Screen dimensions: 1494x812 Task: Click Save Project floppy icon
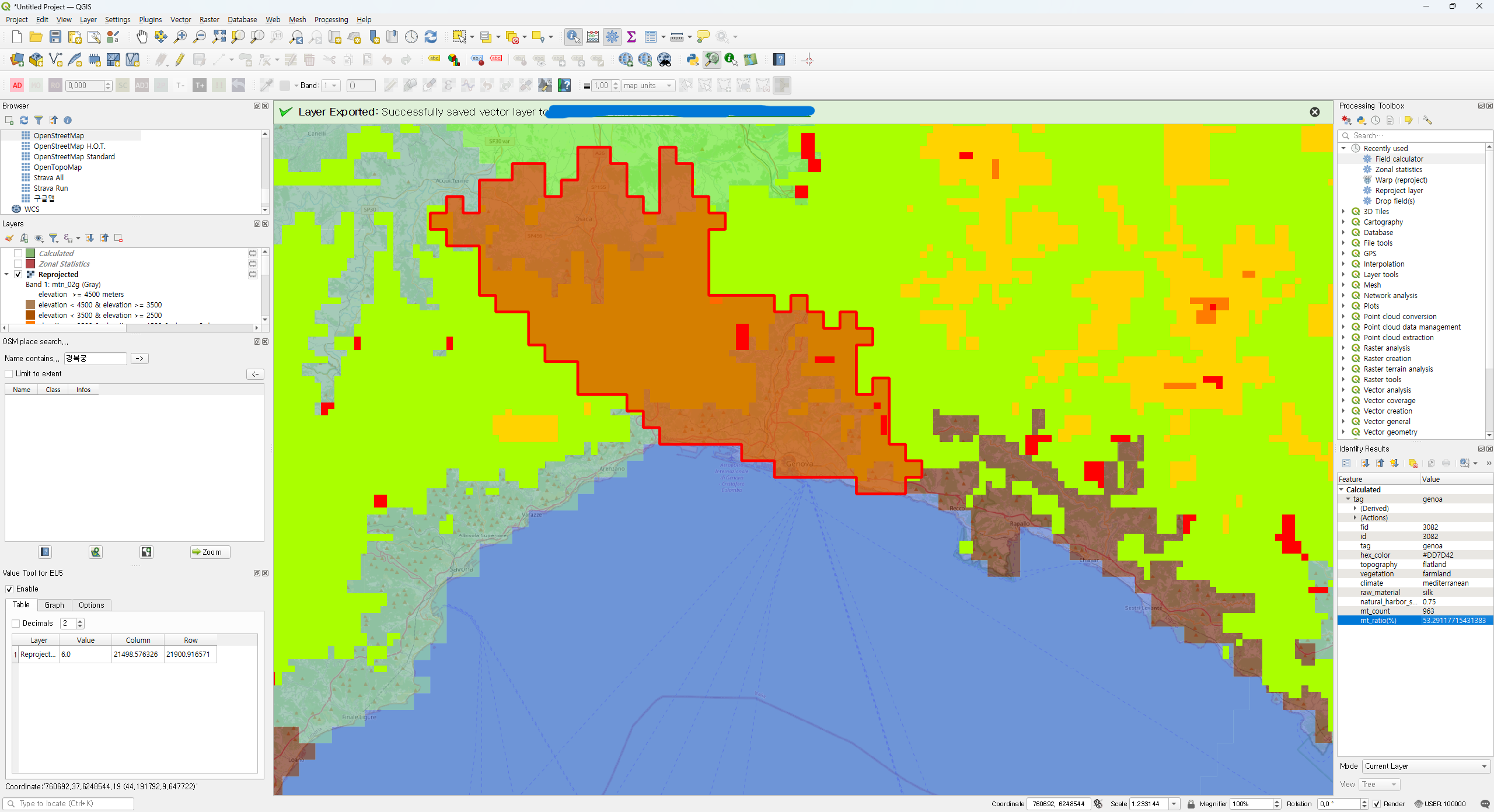[55, 37]
